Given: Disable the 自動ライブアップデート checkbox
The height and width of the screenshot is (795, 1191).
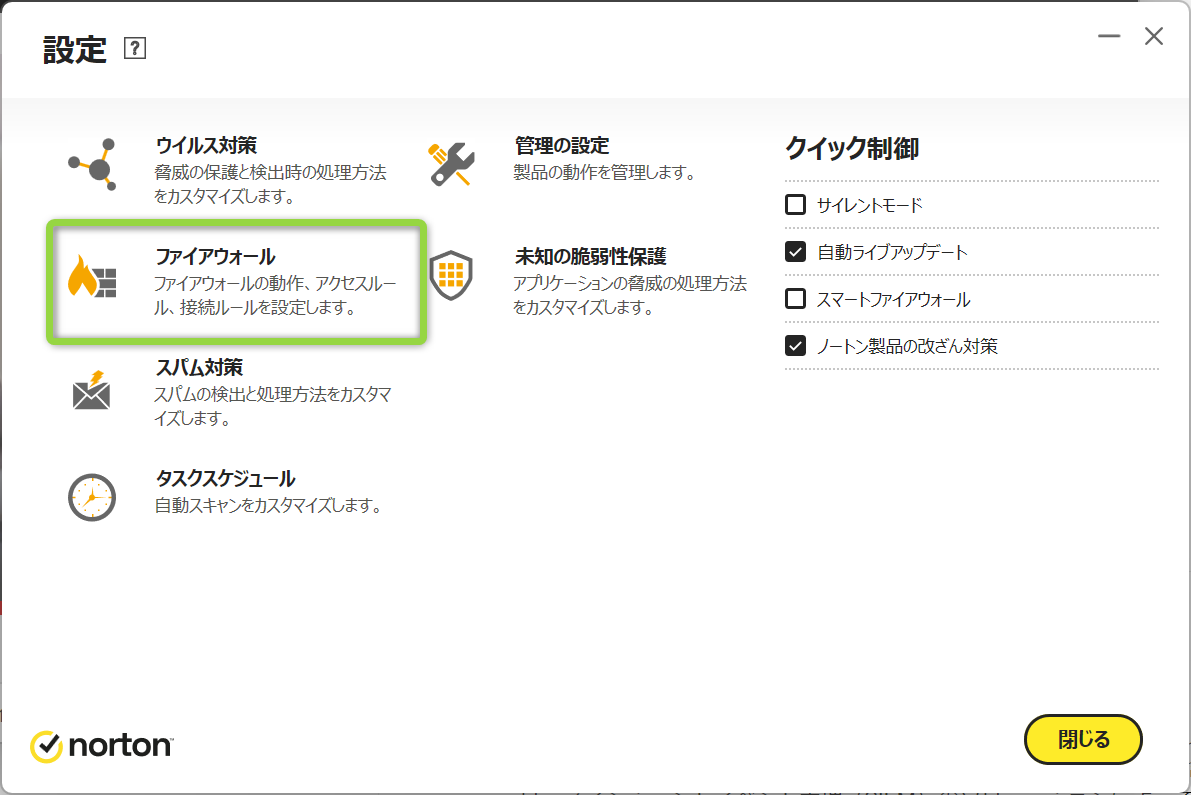Looking at the screenshot, I should coord(796,252).
